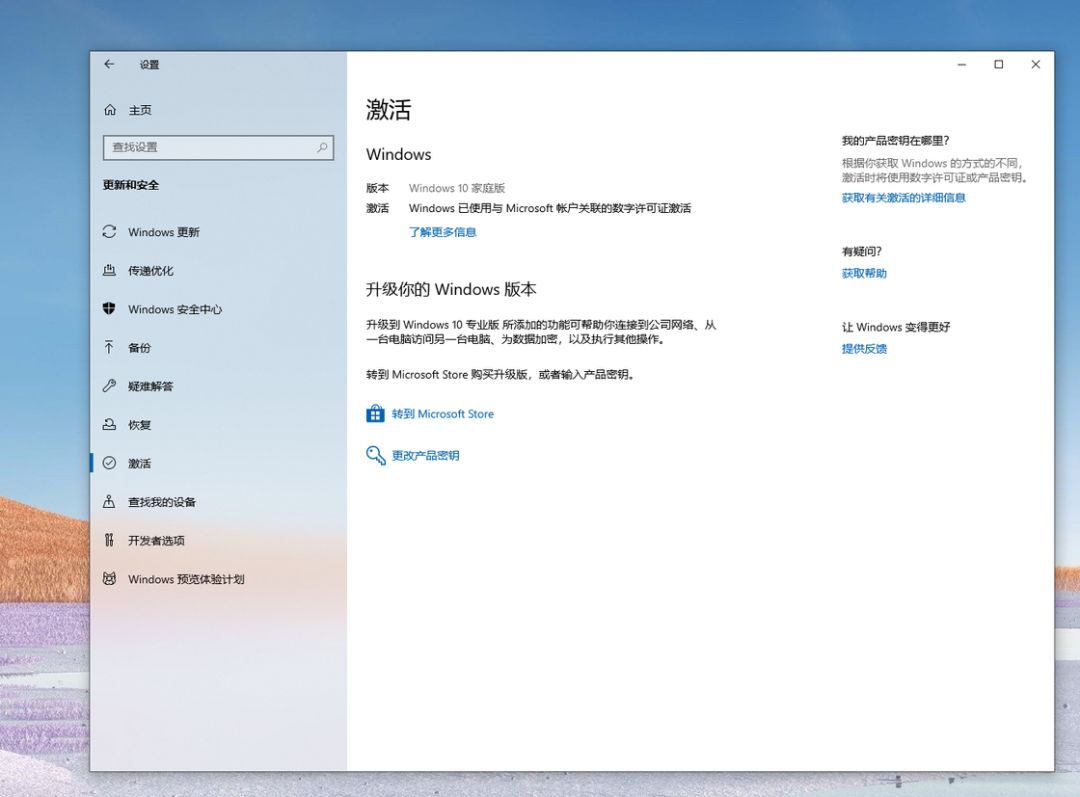Minimize the Settings window
Image resolution: width=1080 pixels, height=797 pixels.
click(962, 65)
